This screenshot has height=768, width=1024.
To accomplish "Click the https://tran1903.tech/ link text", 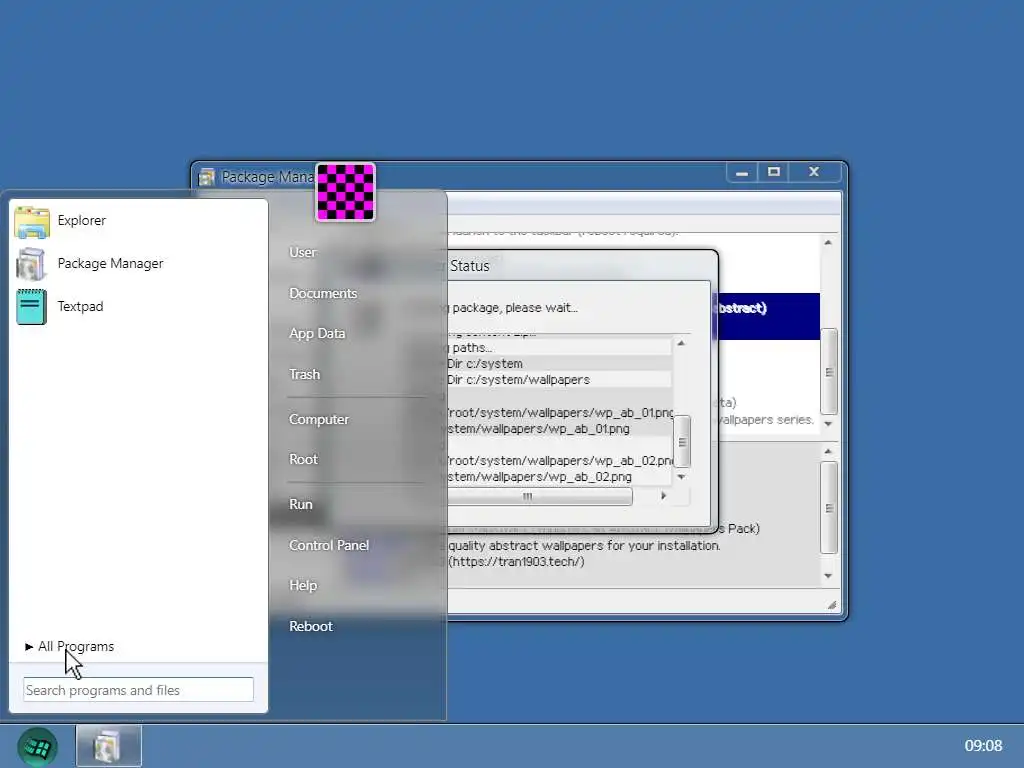I will click(x=516, y=562).
